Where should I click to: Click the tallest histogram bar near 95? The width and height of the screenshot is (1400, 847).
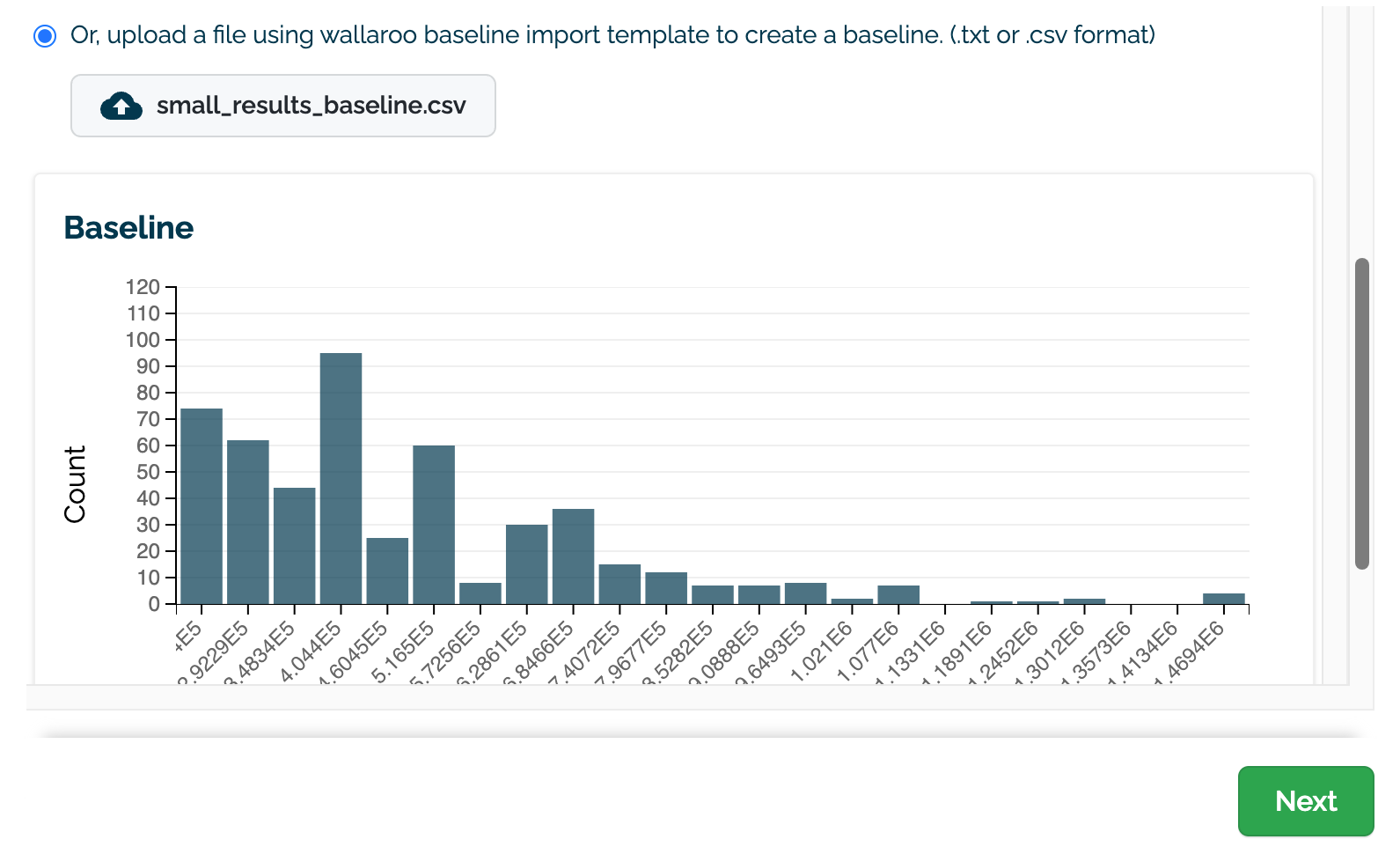[x=341, y=478]
